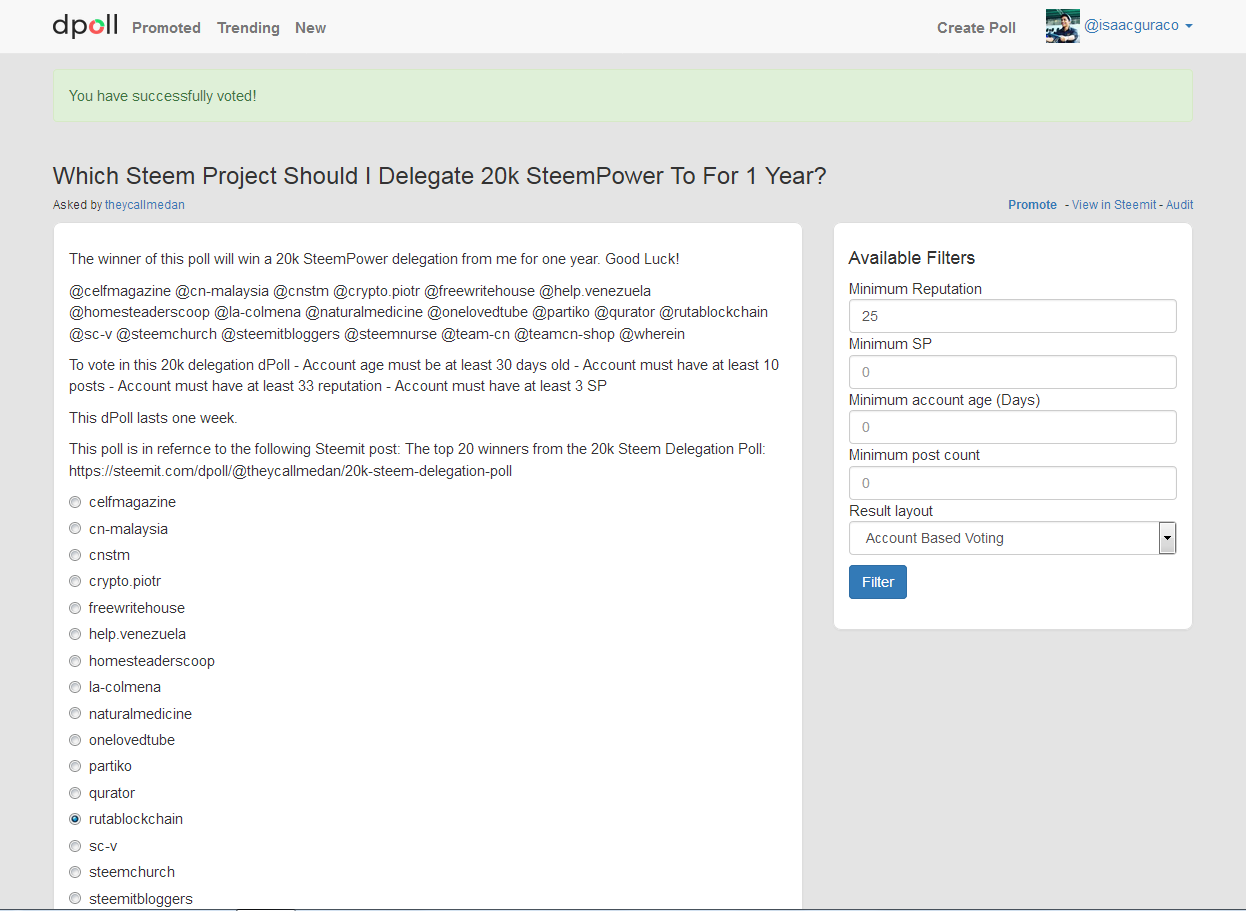Click the dpoll logo

pos(85,27)
